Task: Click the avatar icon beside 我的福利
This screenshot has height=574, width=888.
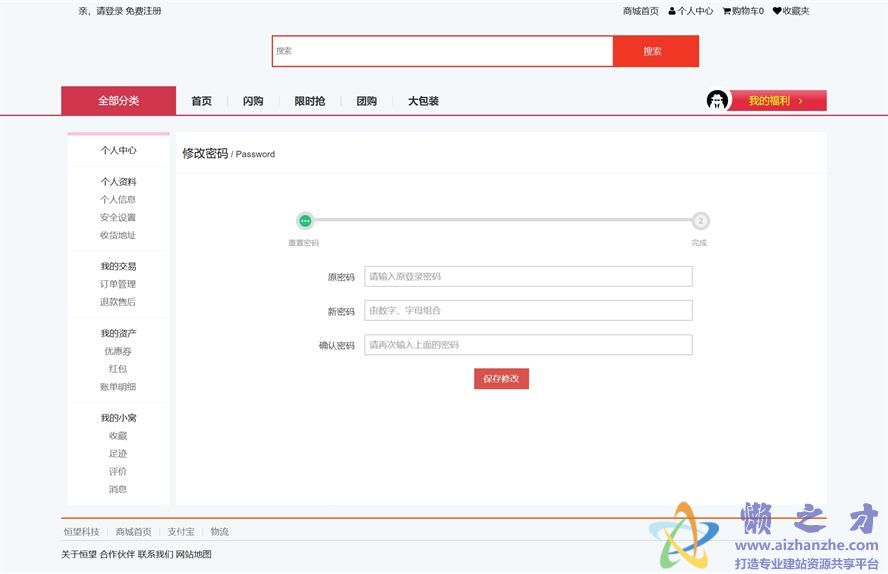Action: click(717, 101)
